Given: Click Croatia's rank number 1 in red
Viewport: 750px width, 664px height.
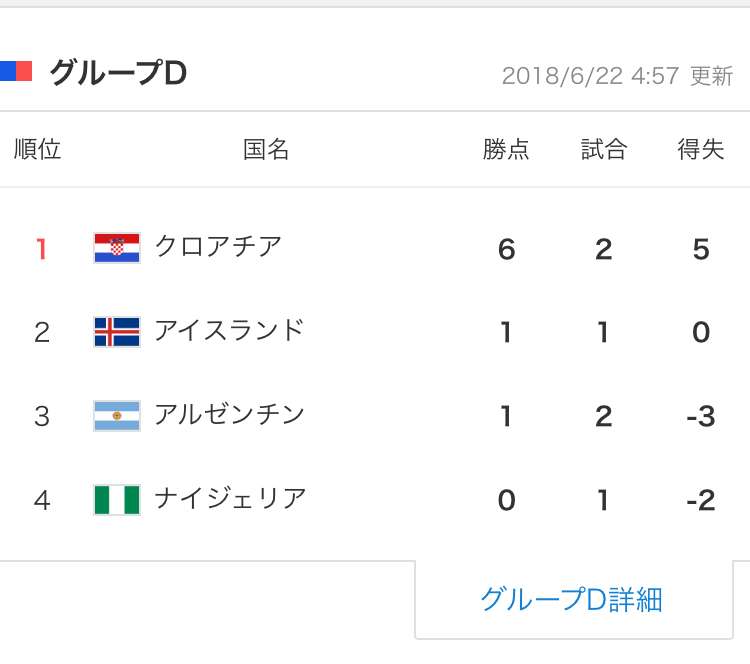Looking at the screenshot, I should [41, 249].
